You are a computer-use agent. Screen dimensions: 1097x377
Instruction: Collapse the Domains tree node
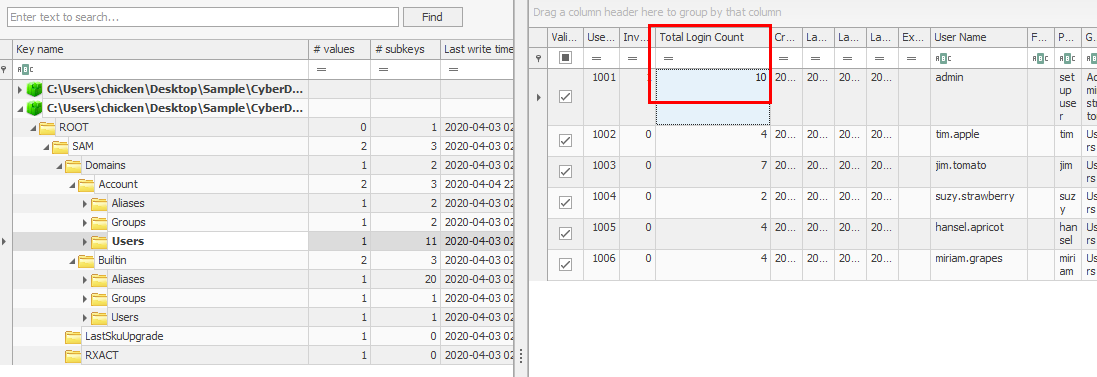59,166
